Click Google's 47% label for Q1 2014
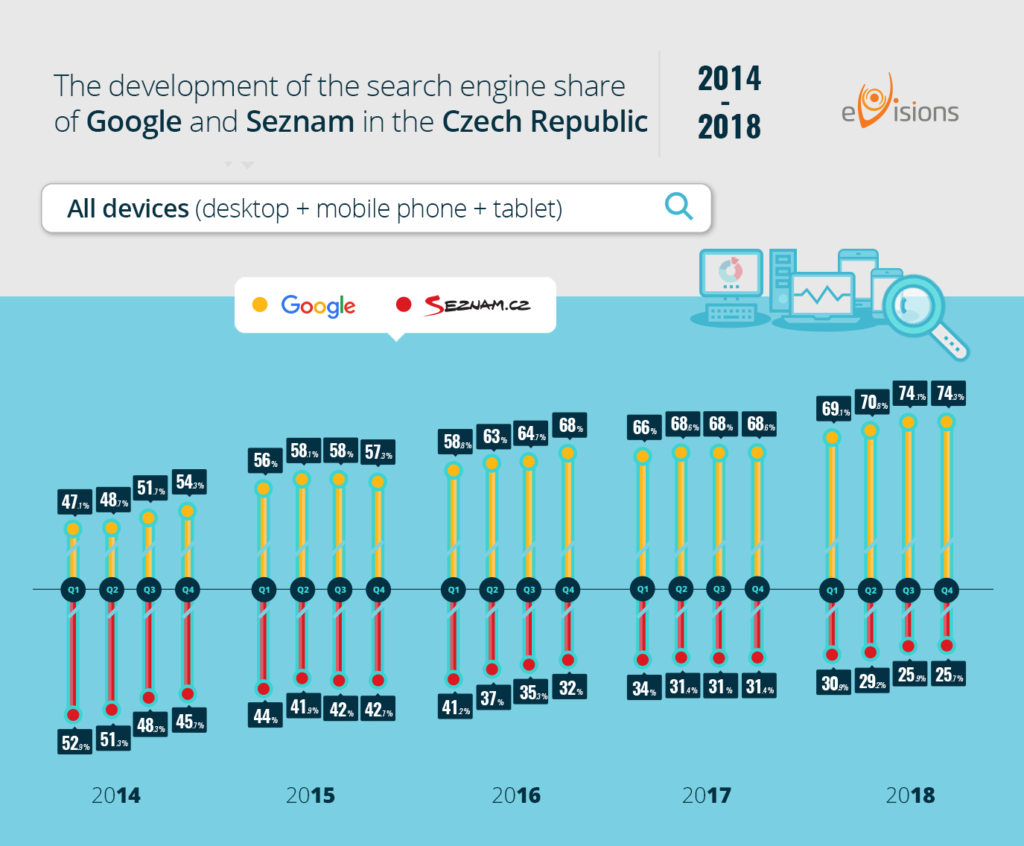 click(75, 502)
